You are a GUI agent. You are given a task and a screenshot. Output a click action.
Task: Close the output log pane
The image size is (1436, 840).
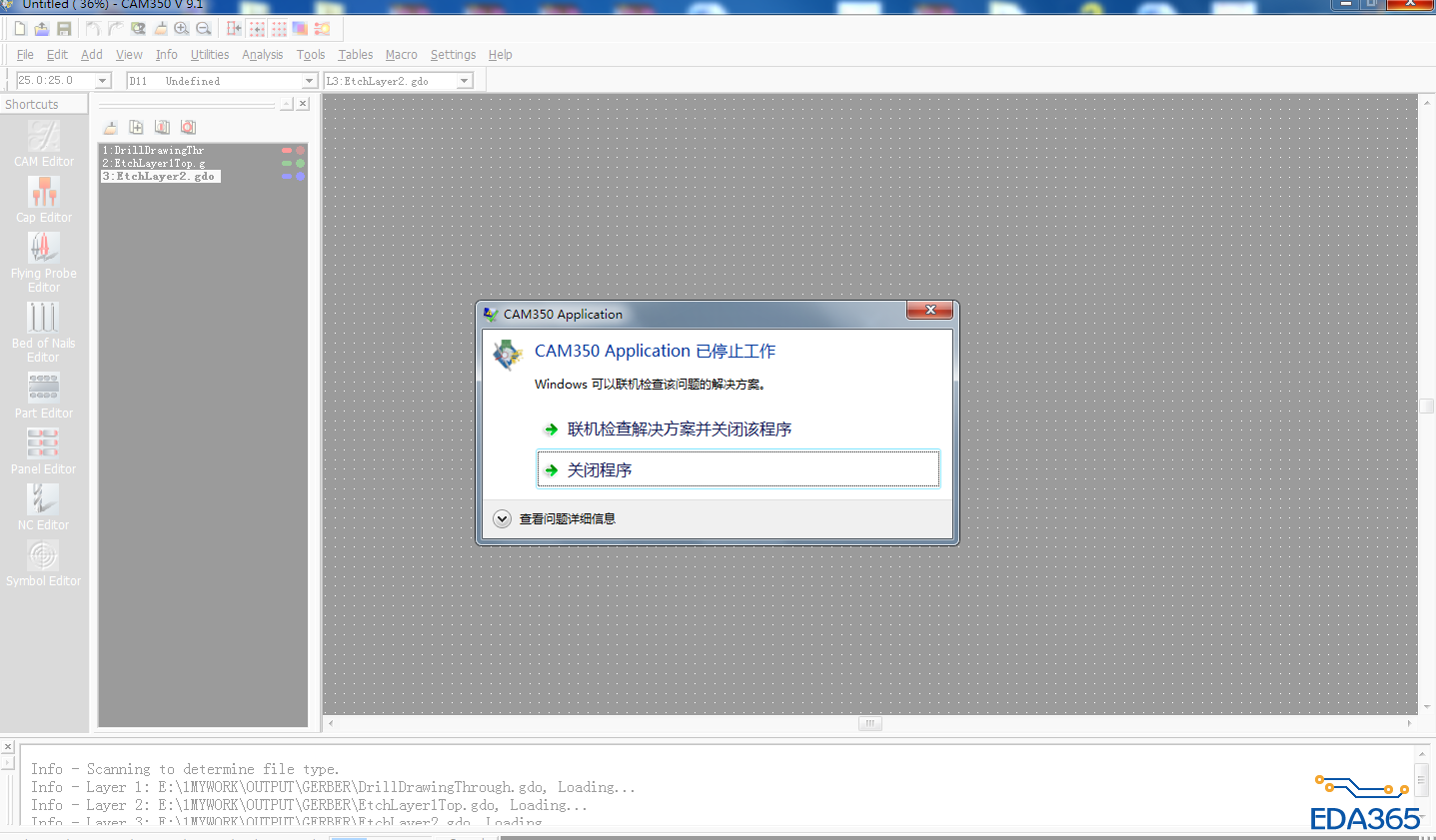point(8,747)
